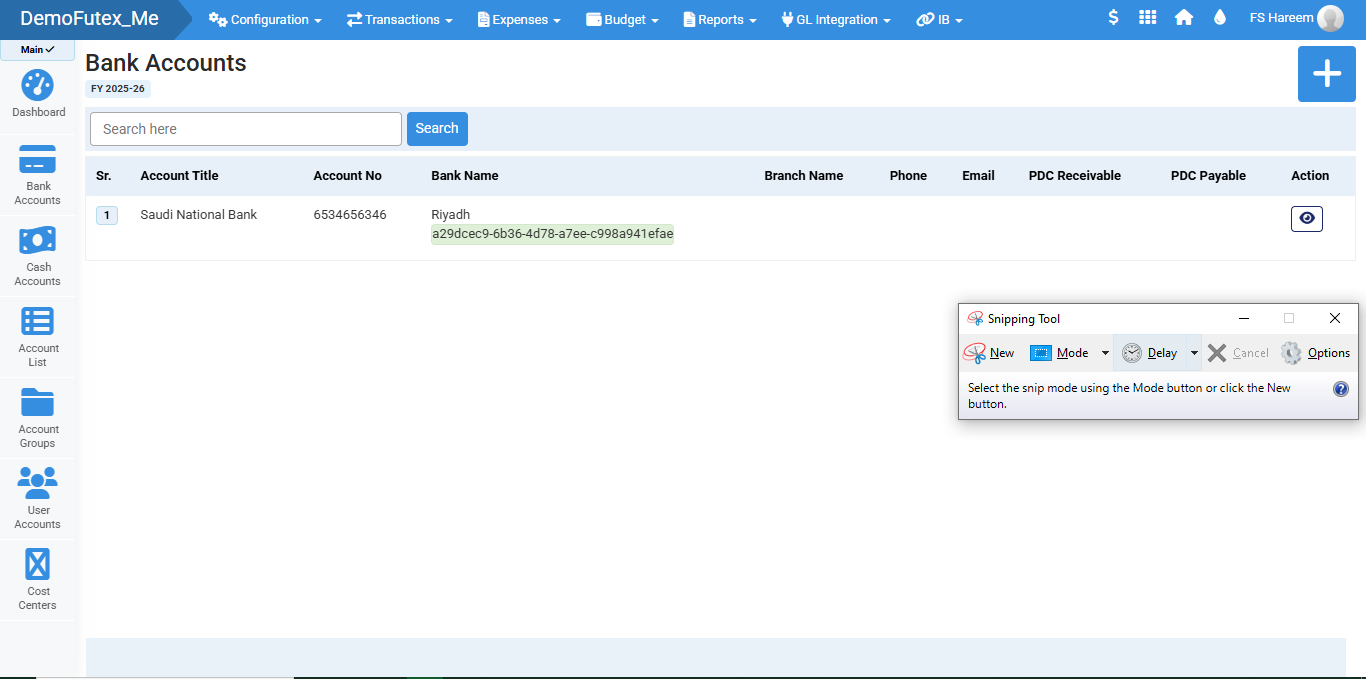This screenshot has width=1366, height=679.
Task: Expand the Transactions dropdown menu
Action: coord(399,20)
